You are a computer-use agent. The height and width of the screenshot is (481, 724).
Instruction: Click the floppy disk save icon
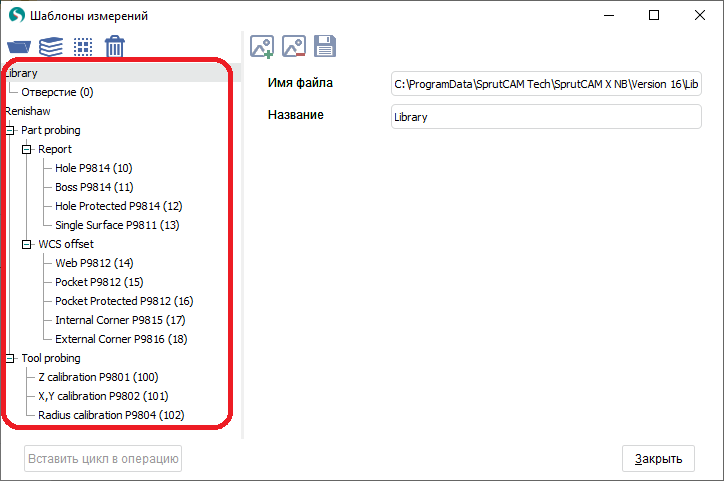coord(324,46)
